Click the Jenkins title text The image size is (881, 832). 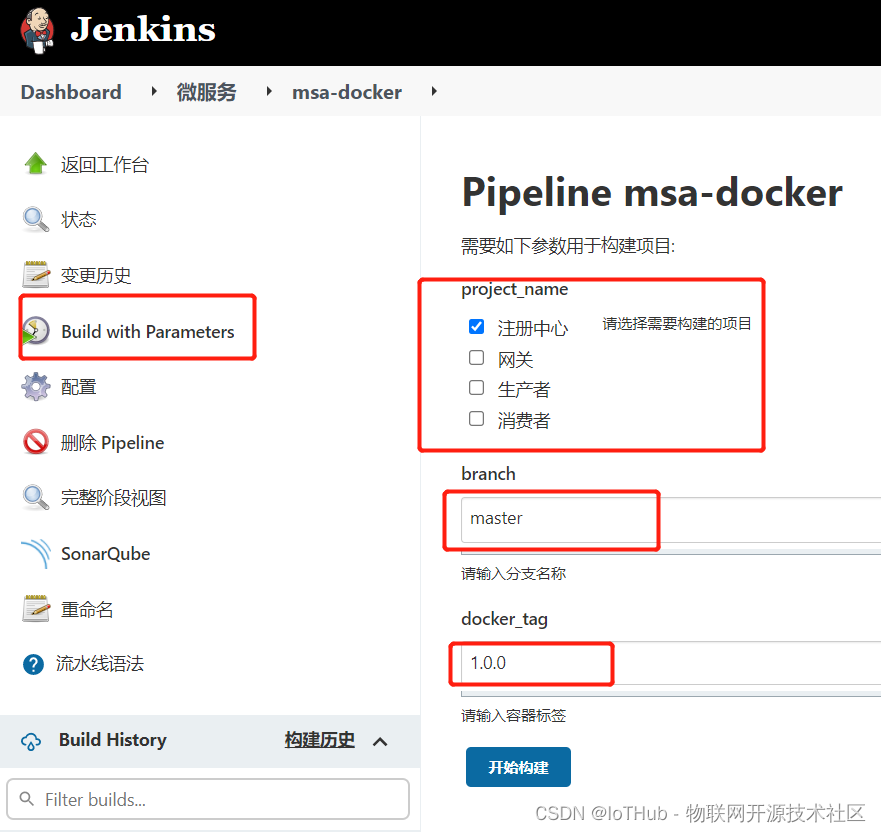(143, 29)
